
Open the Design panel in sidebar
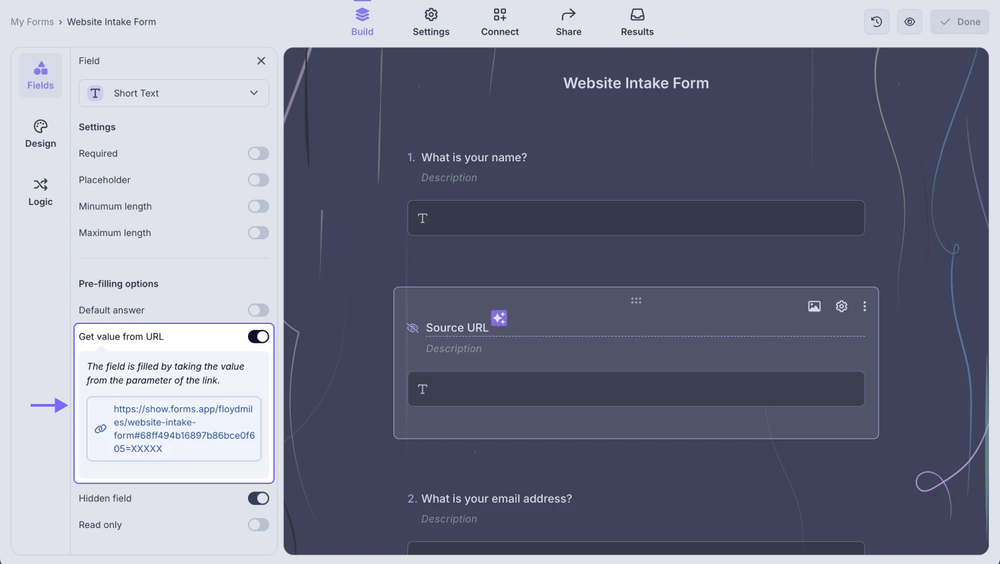(40, 134)
